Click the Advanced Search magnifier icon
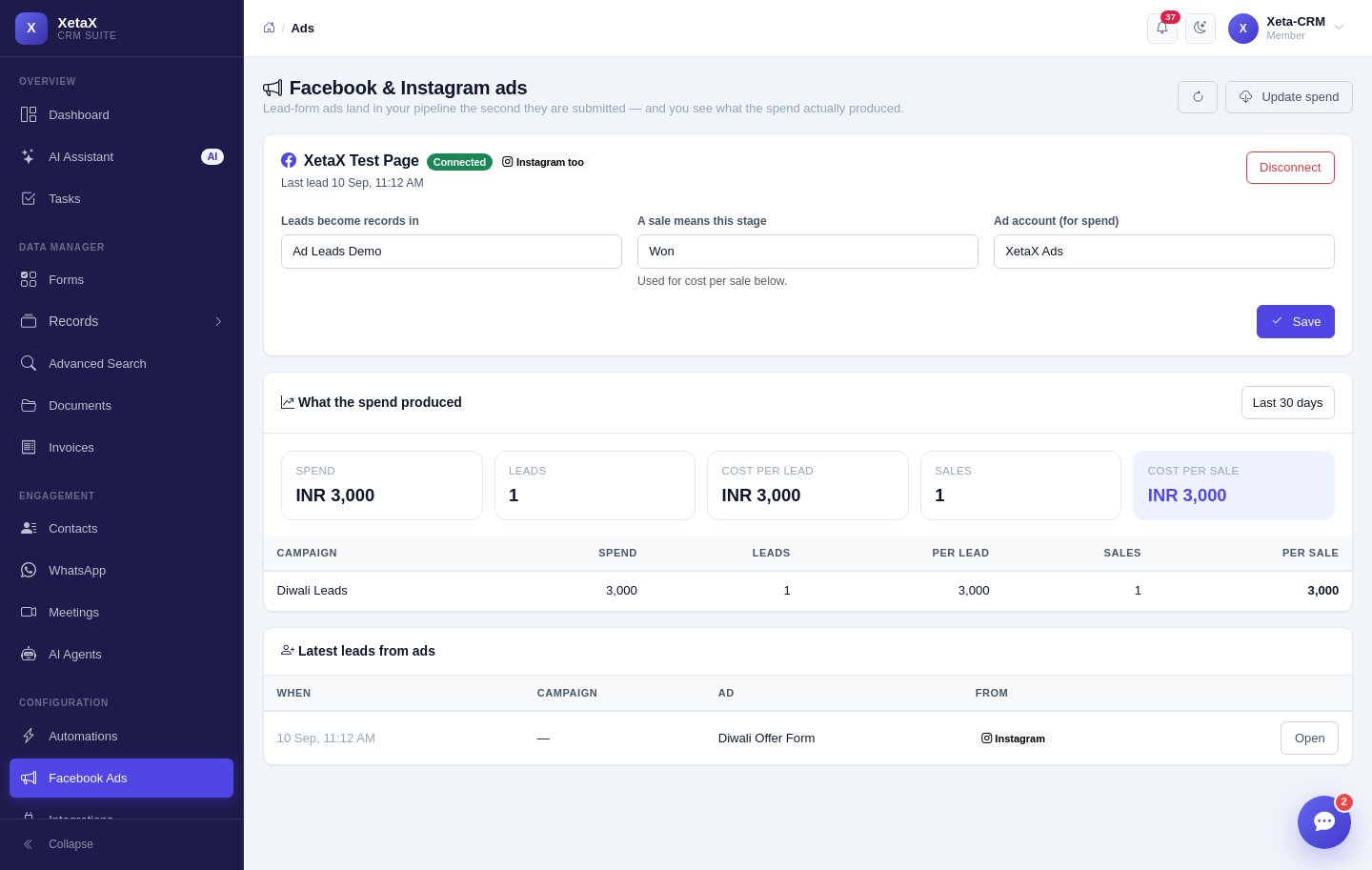Viewport: 1372px width, 870px height. point(29,363)
